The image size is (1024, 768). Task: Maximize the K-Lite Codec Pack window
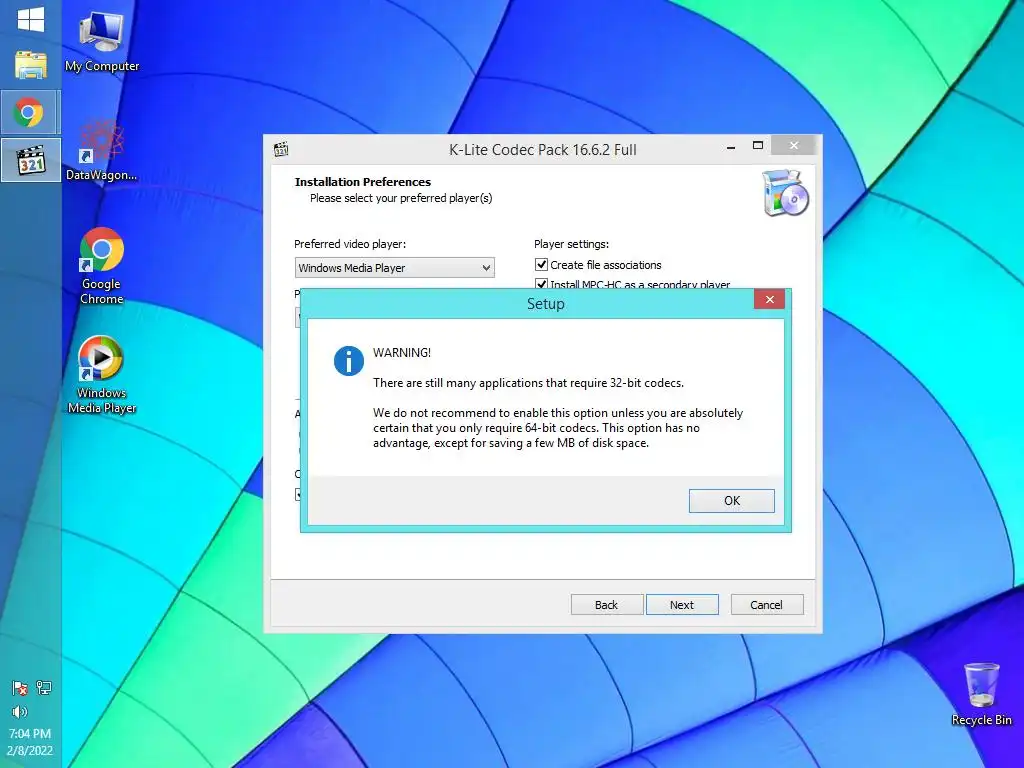758,146
